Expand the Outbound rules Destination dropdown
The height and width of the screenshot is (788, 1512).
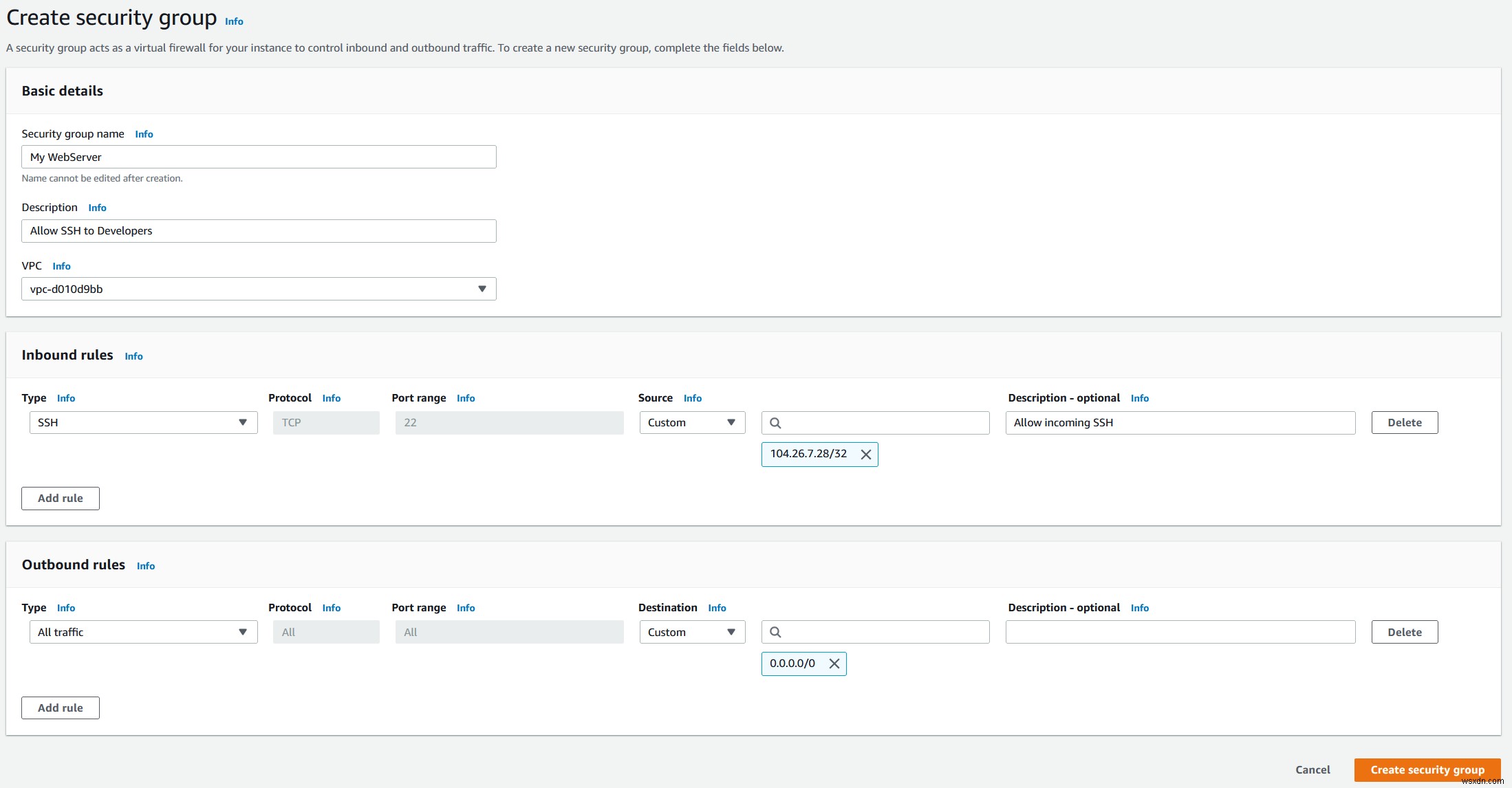click(x=691, y=631)
